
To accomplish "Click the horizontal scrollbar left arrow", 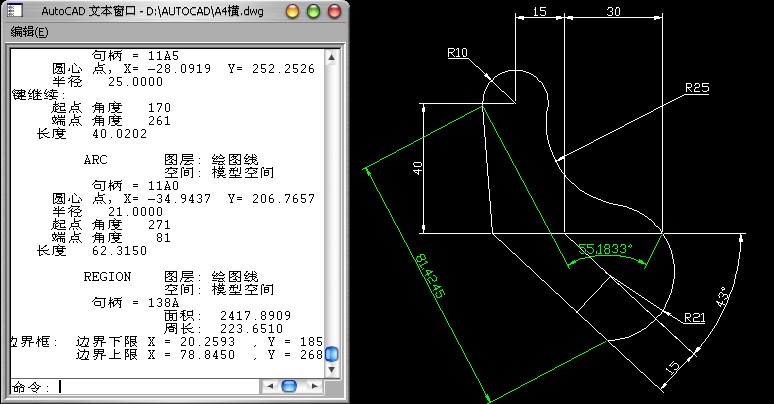I will [x=270, y=386].
